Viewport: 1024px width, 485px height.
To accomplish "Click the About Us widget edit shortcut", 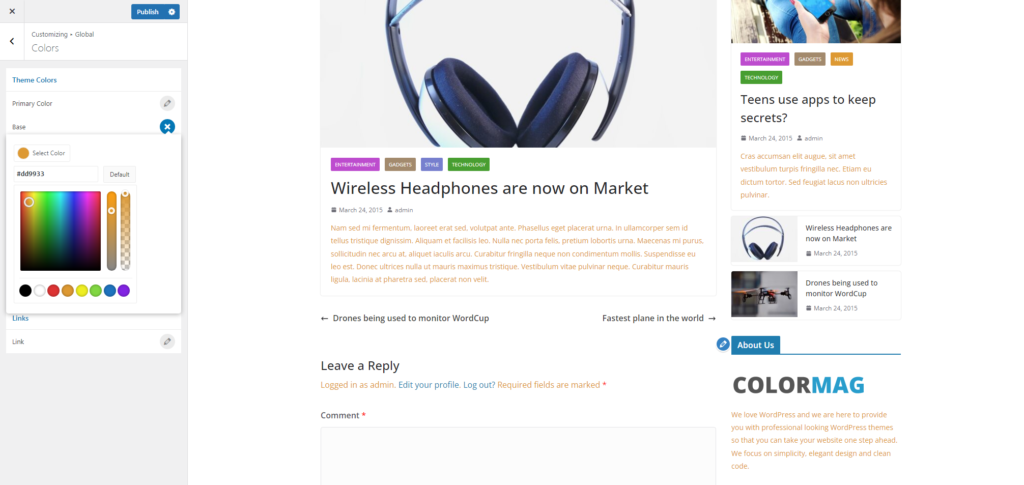I will [723, 344].
